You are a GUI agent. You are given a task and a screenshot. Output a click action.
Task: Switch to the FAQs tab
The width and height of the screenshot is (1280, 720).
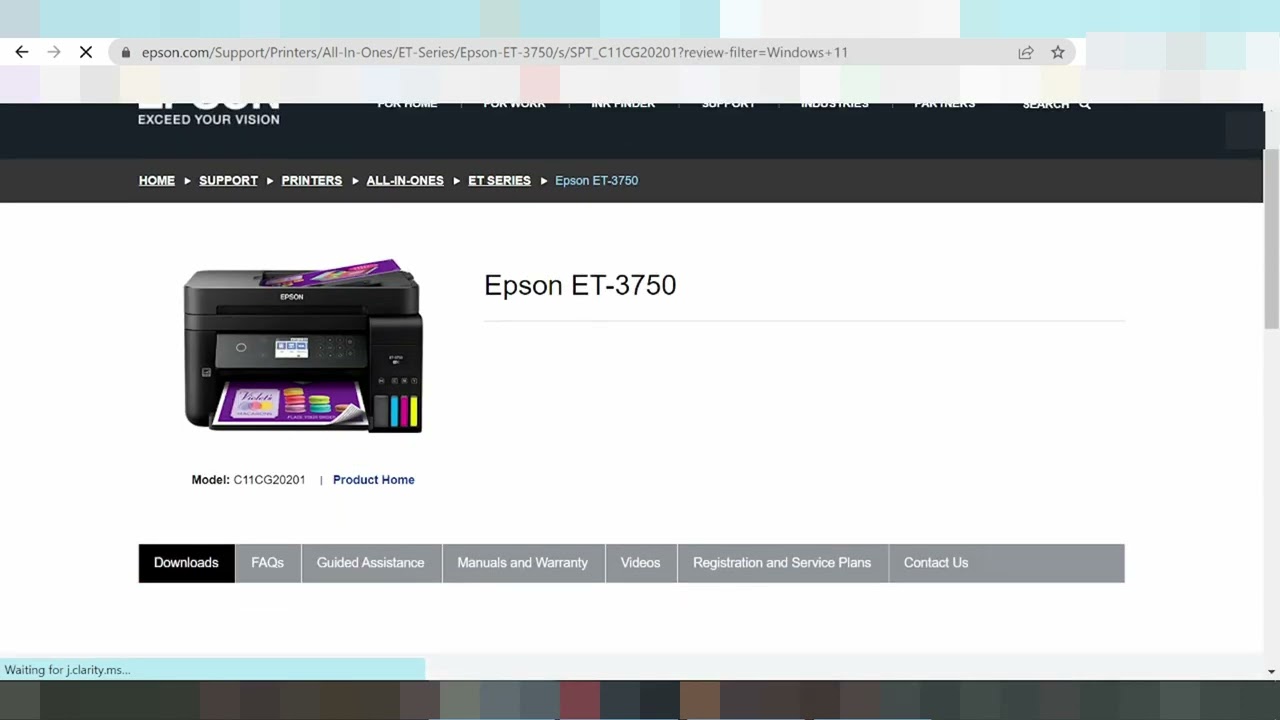[268, 563]
